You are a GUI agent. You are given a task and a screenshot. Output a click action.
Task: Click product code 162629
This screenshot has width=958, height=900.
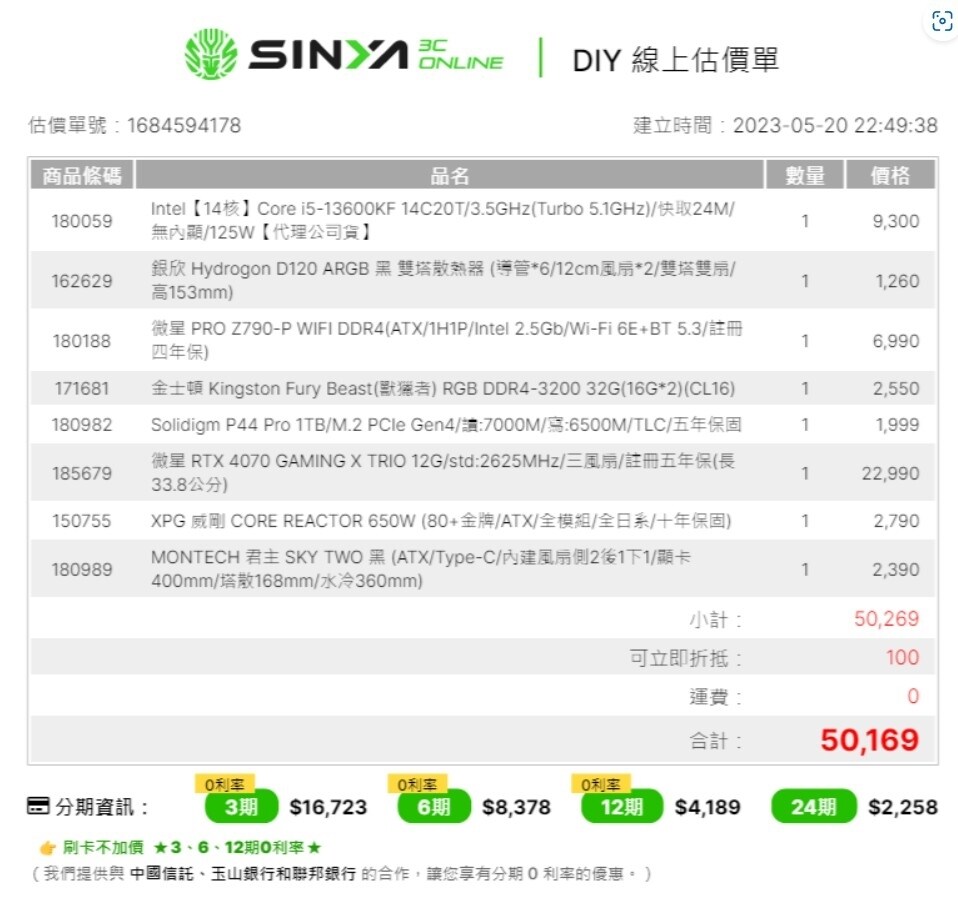click(82, 281)
